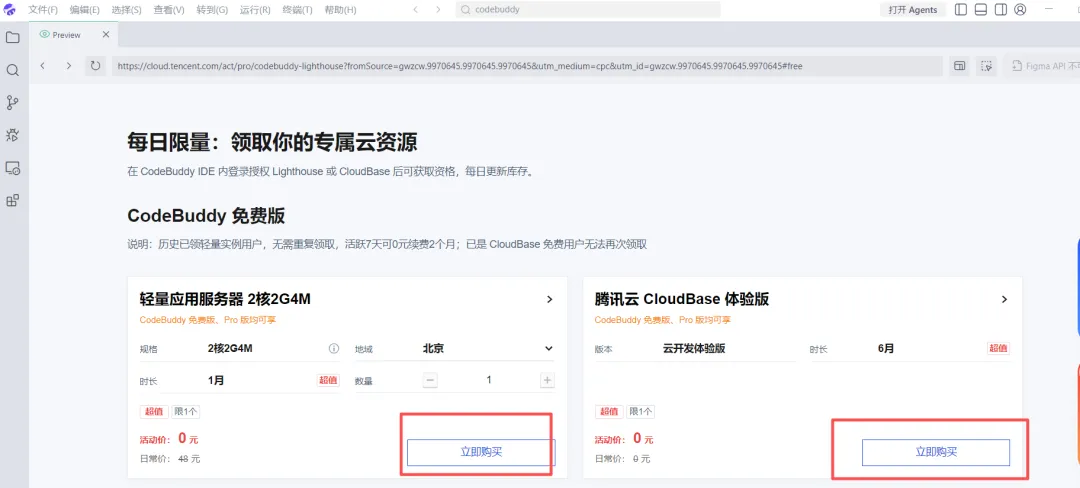
Task: Open the Run and Debug bug icon
Action: 12,135
